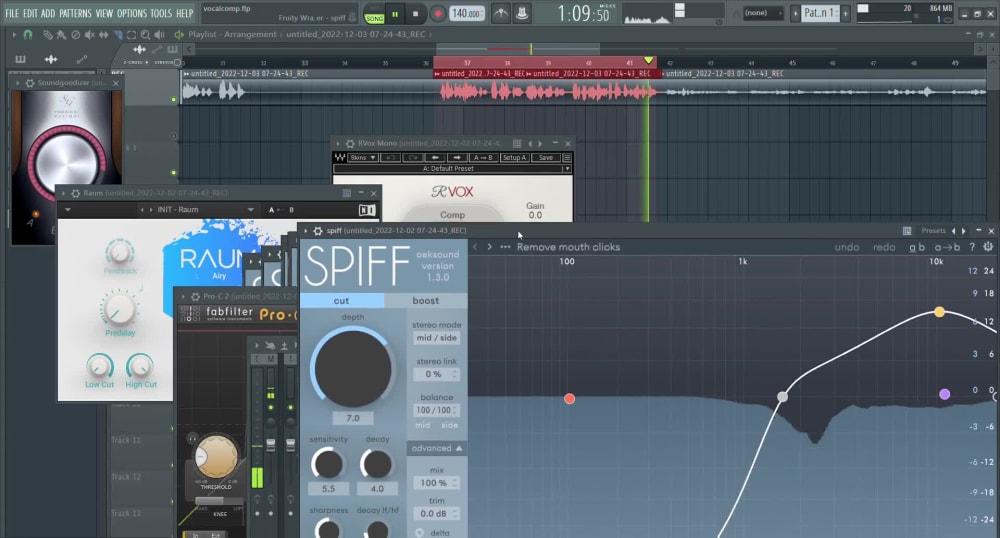Select the playlist paint brush tool
The image size is (1000, 538).
[61, 35]
